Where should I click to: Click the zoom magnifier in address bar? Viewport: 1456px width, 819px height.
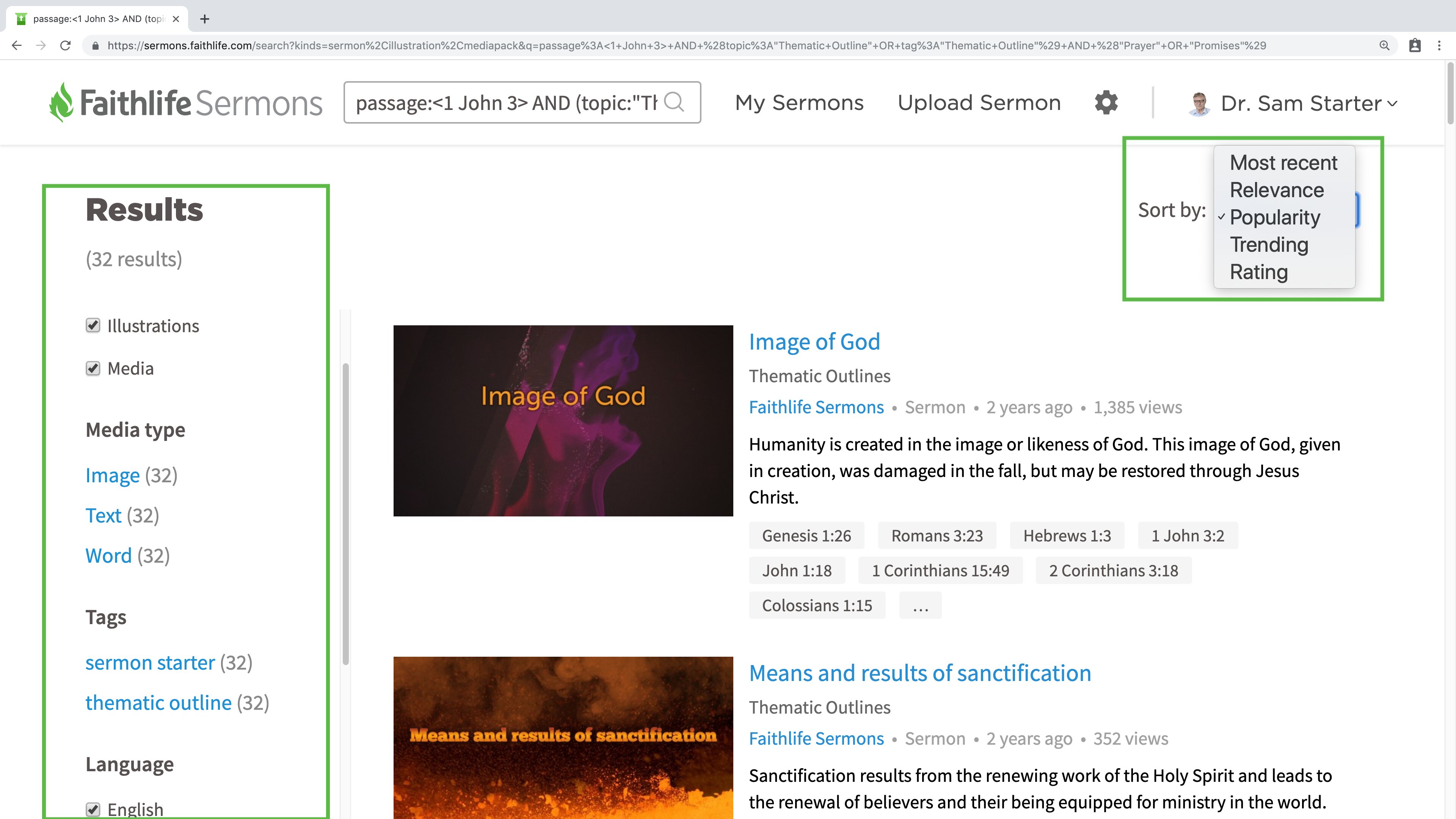coord(1384,45)
